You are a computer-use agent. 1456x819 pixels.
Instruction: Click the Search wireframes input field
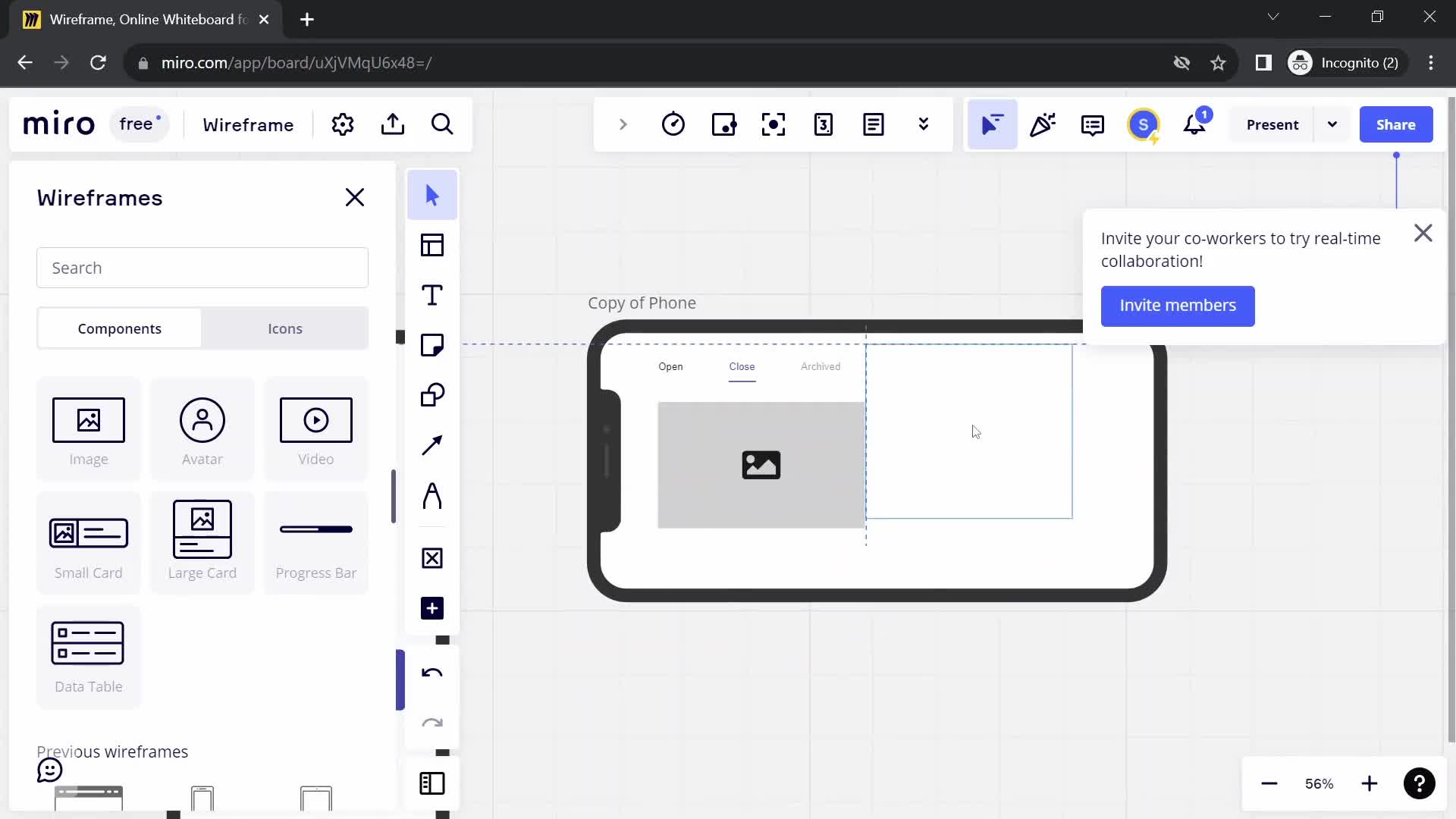[x=203, y=267]
